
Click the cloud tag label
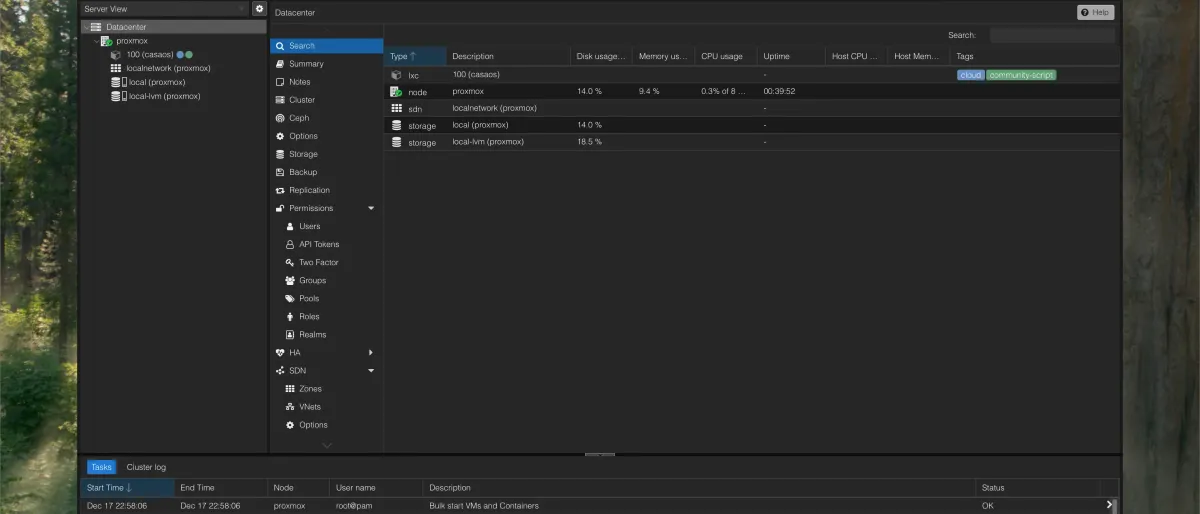point(970,75)
